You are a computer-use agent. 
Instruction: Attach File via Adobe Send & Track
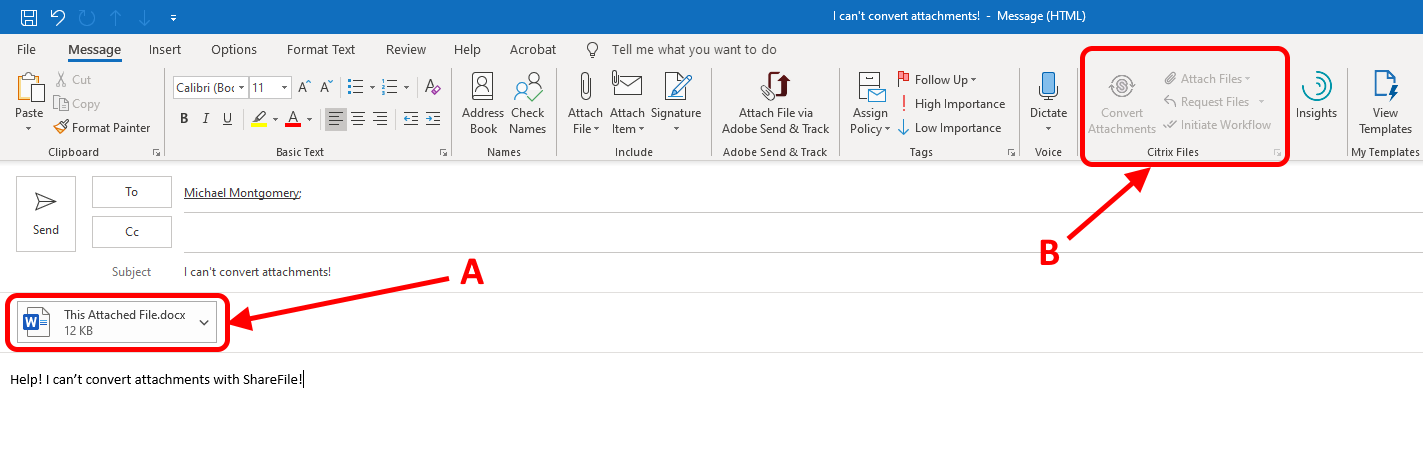(776, 103)
